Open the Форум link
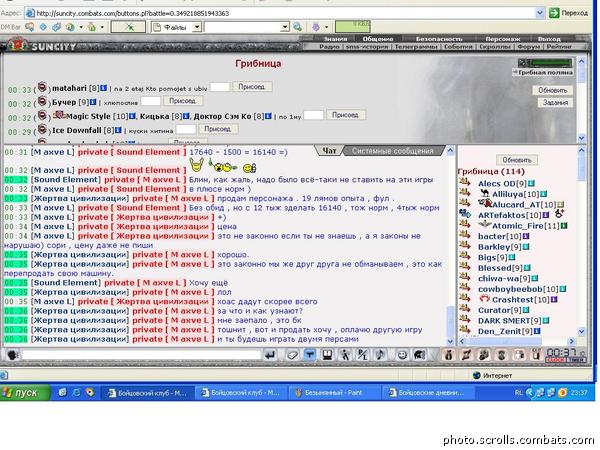Image resolution: width=600 pixels, height=450 pixels. tap(528, 47)
